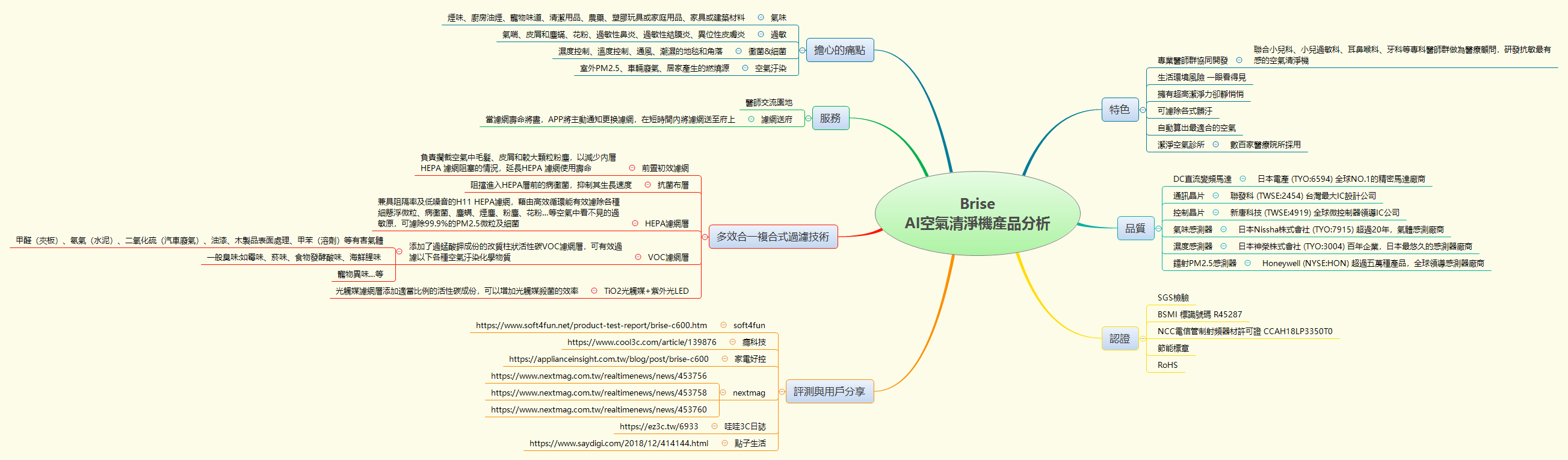Collapse the 品質 branch toggle
This screenshot has height=460, width=1568.
click(x=1158, y=229)
